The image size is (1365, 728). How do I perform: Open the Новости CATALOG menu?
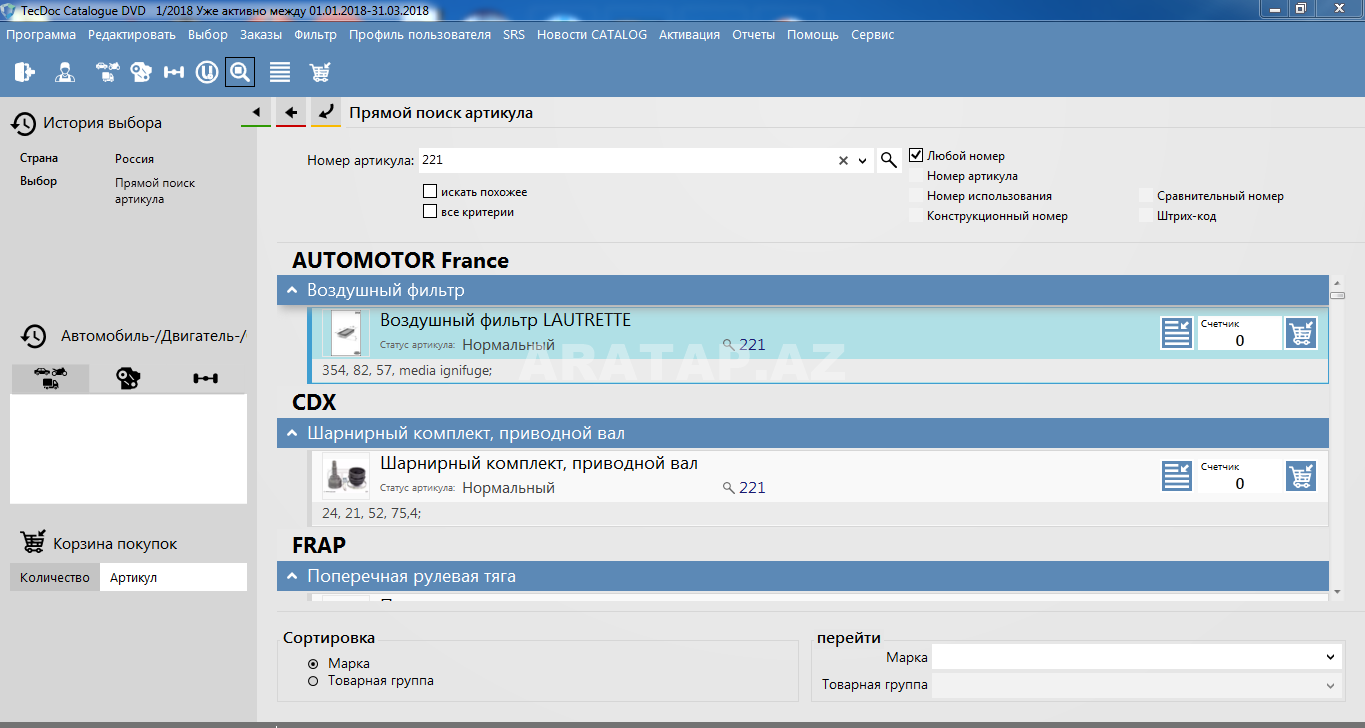click(592, 34)
